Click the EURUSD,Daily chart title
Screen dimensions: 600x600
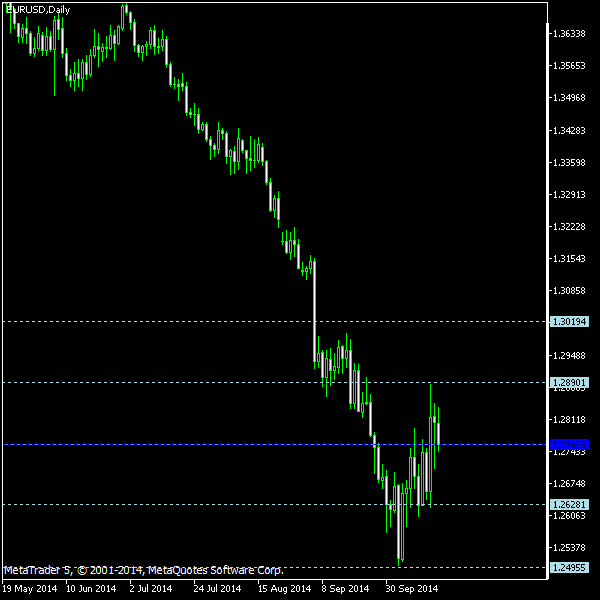click(x=38, y=10)
